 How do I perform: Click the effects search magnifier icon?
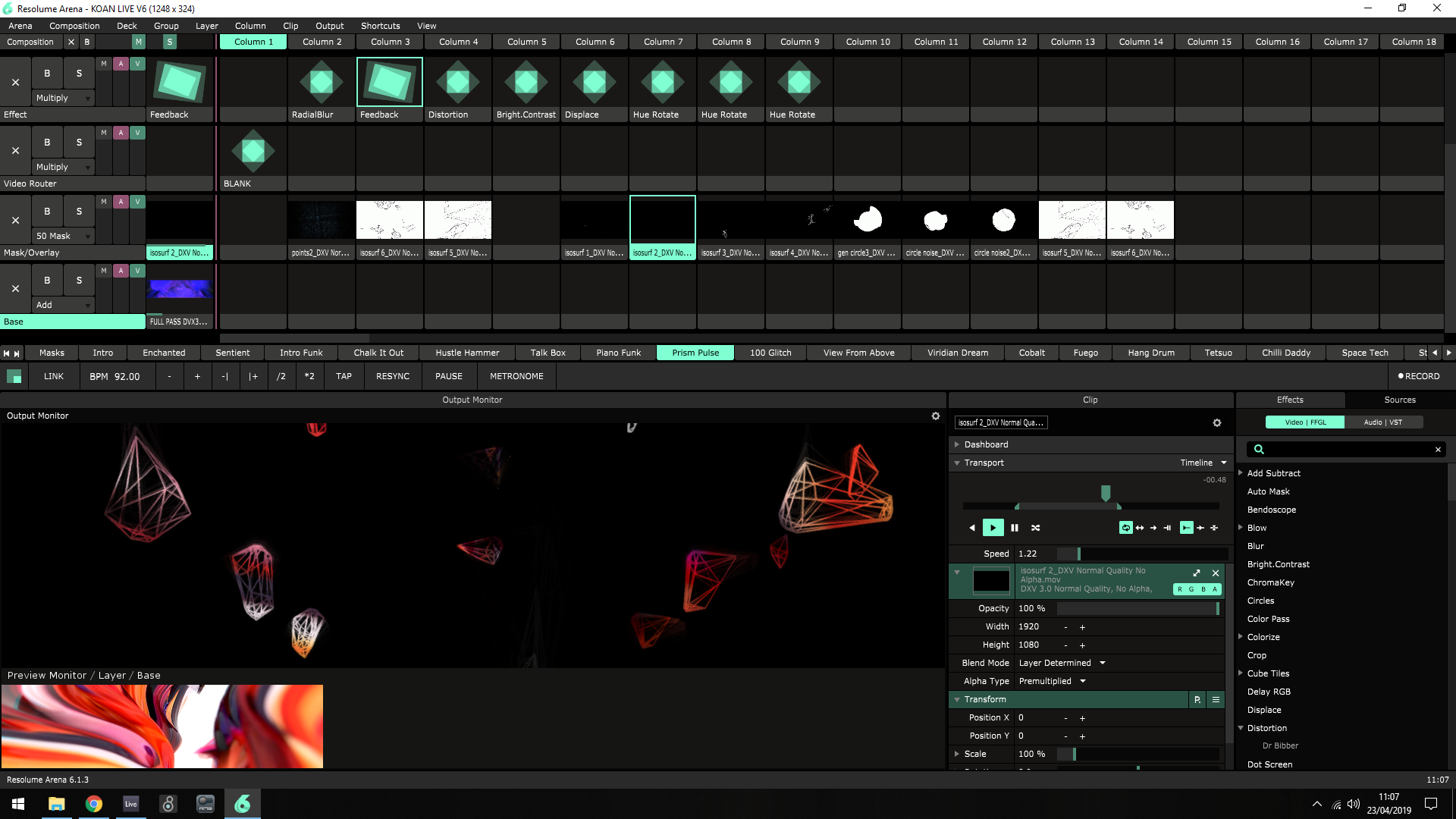click(1259, 450)
